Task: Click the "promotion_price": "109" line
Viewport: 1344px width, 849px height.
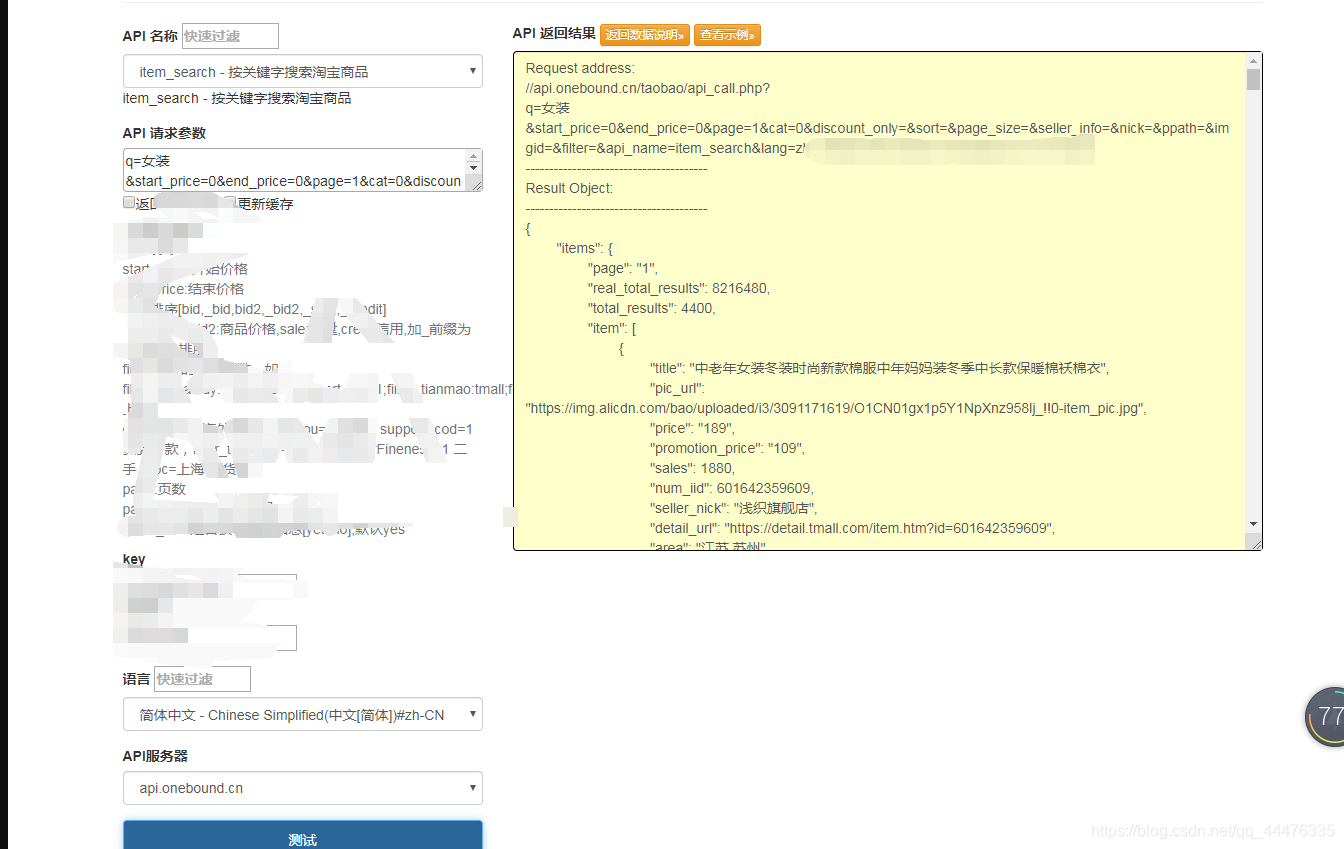Action: coord(727,448)
